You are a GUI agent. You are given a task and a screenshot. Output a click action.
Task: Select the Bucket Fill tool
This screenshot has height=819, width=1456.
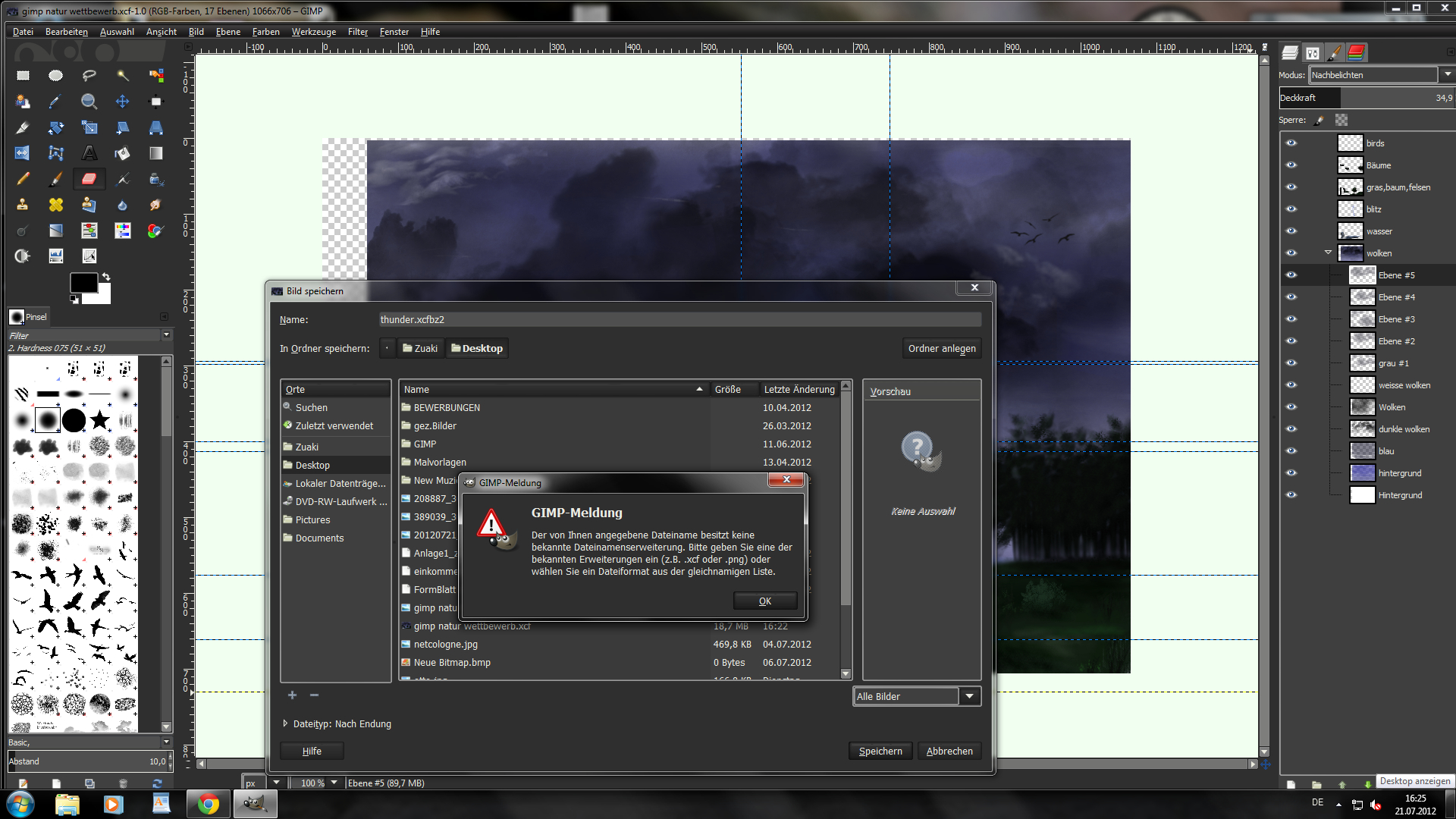[x=123, y=153]
